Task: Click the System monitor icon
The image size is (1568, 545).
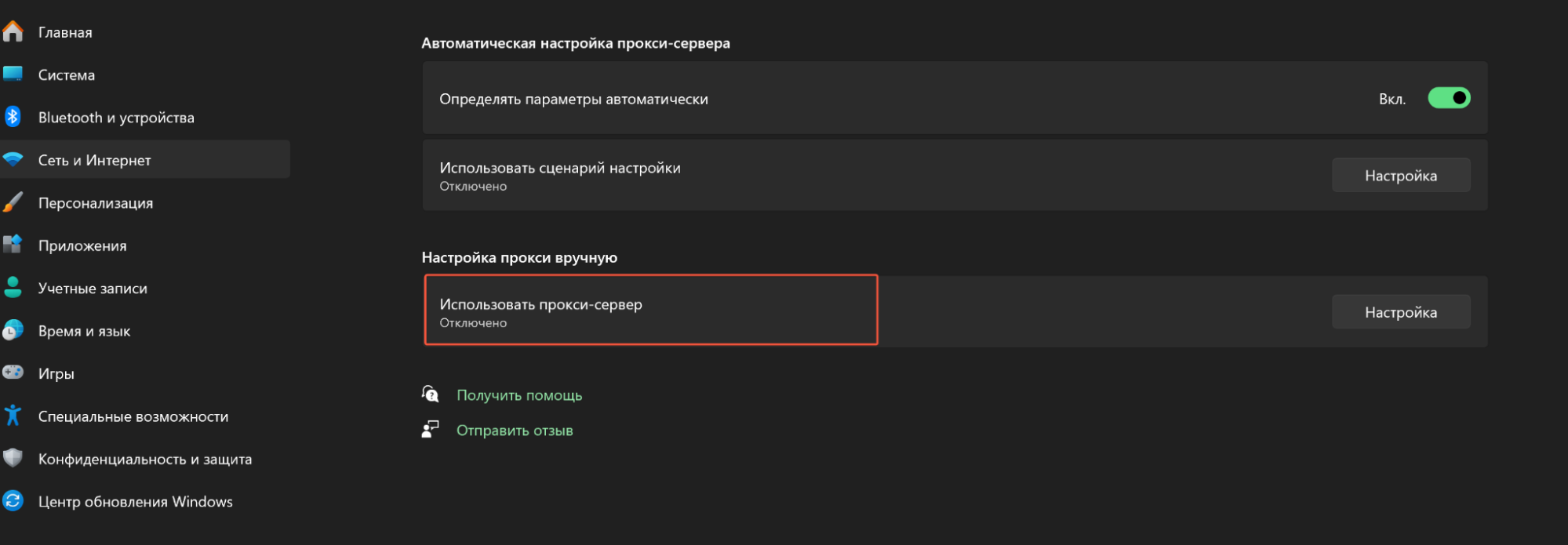Action: point(13,74)
